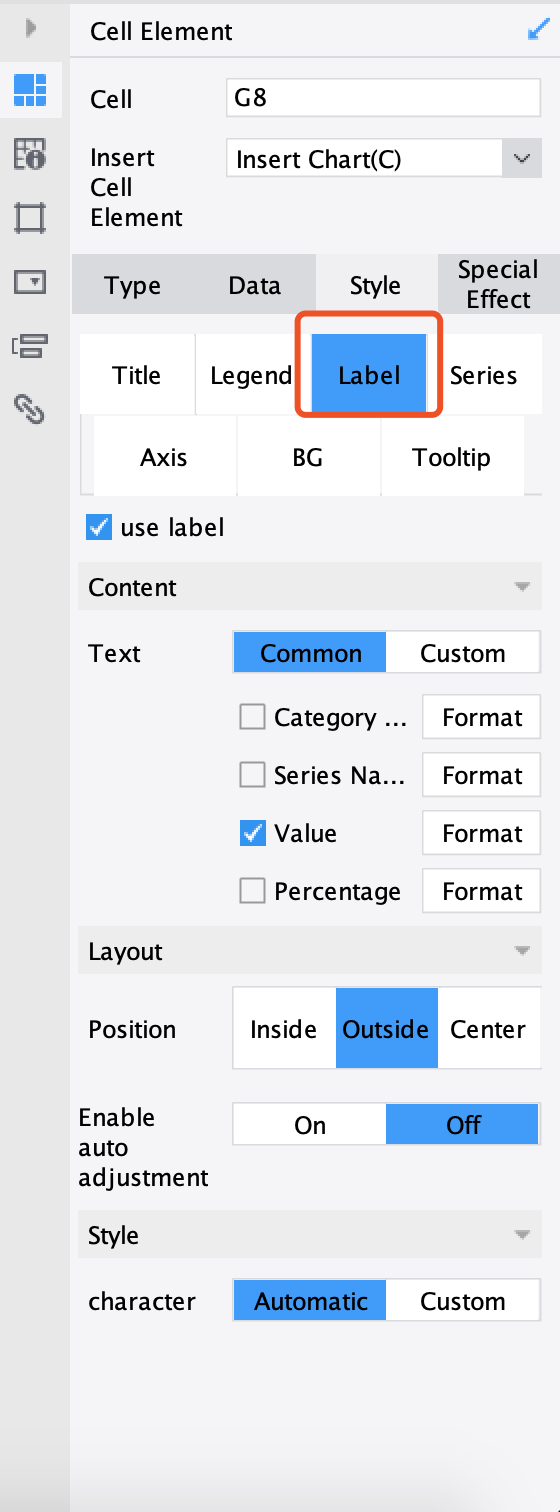Click the blue dock arrow beside Cell Element
Image resolution: width=560 pixels, height=1512 pixels.
[x=537, y=31]
